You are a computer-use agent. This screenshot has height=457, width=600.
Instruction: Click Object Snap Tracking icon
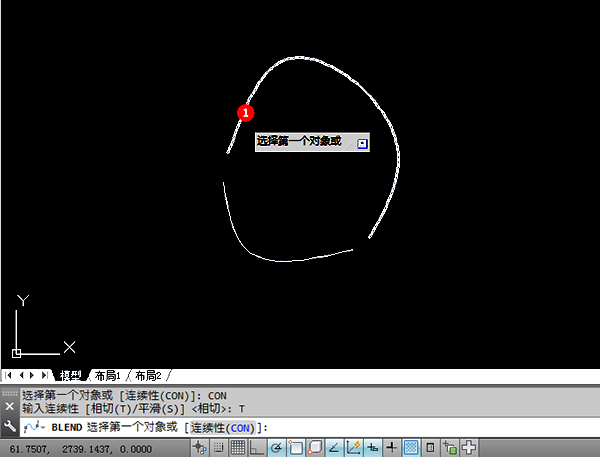coord(334,447)
